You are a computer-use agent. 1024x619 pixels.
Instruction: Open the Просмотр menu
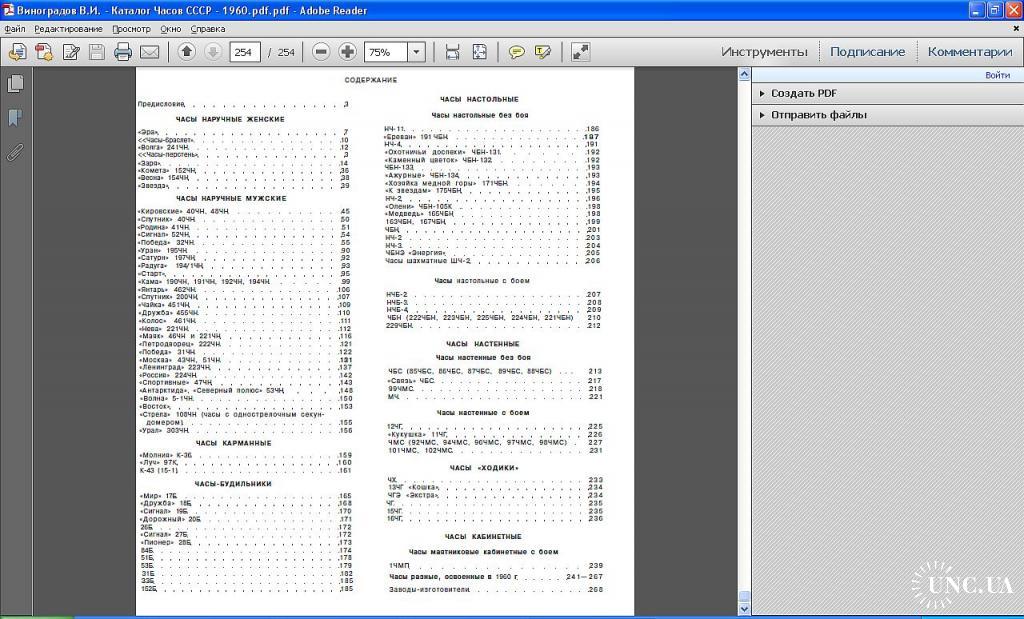coord(131,29)
